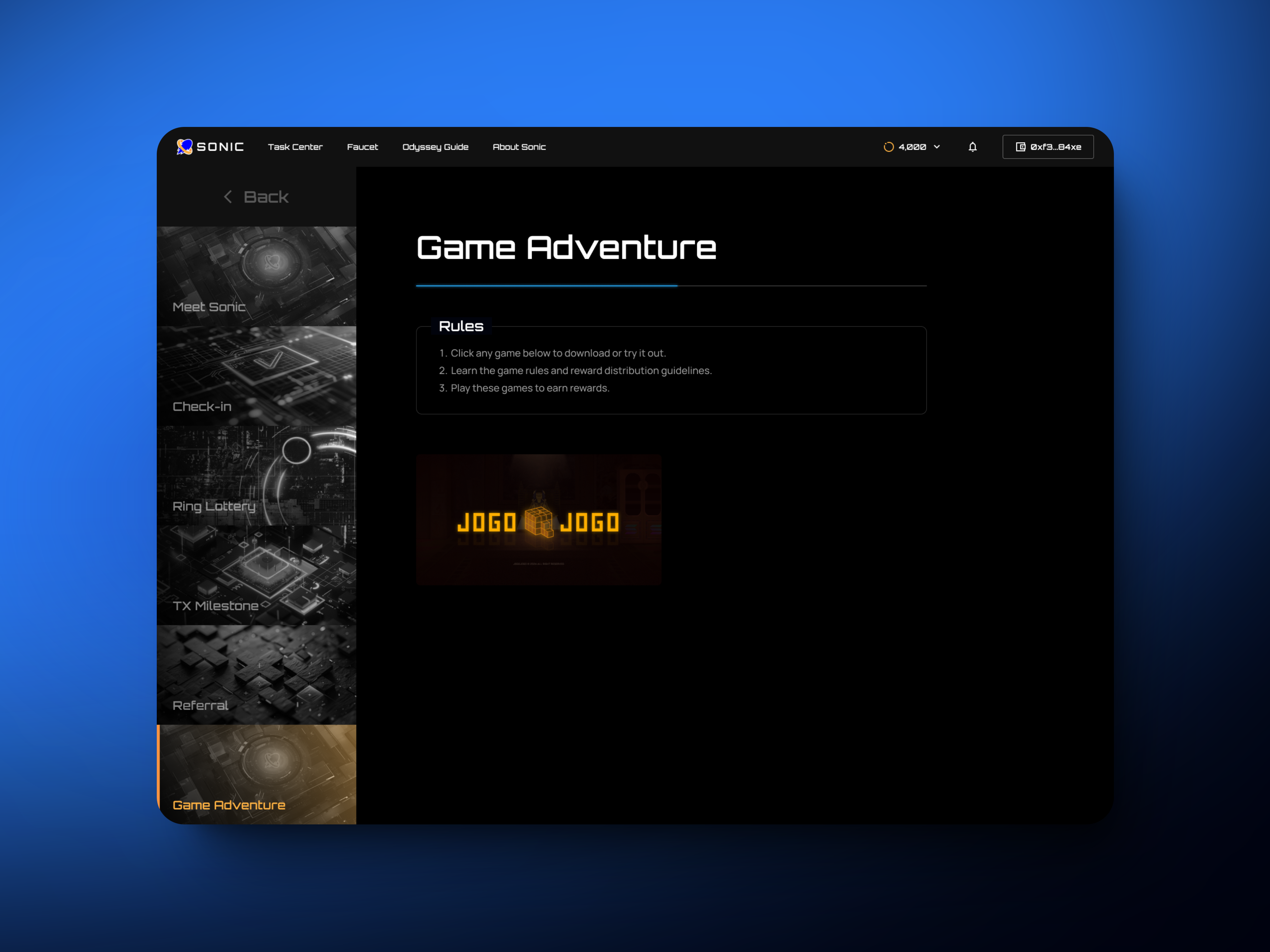
Task: Click the wallet icon beside 0xf3...84xe
Action: [x=1020, y=147]
